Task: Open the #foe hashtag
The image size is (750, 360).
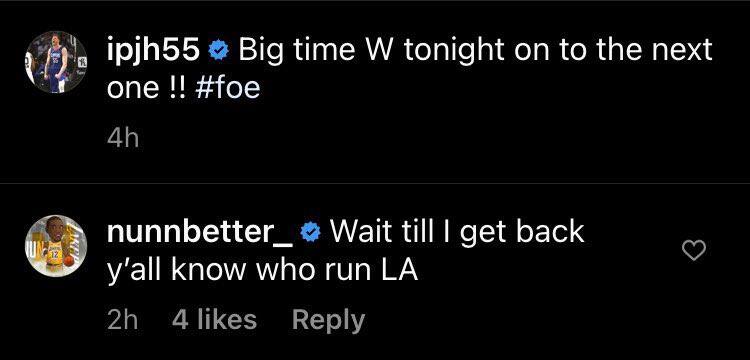Action: 228,88
